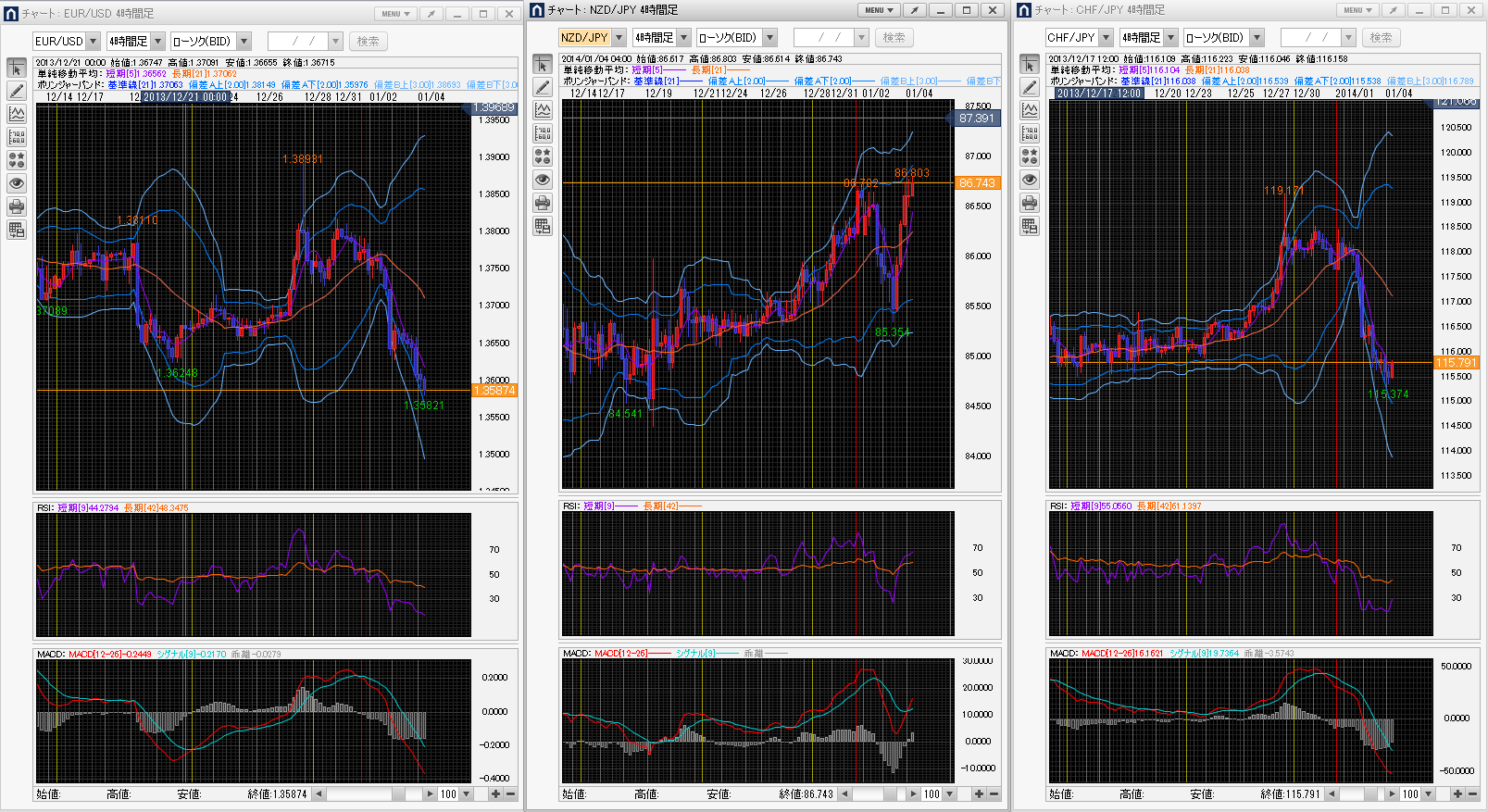
Task: Select the pencil draw tool in NZD/JPY chart
Action: 543,87
